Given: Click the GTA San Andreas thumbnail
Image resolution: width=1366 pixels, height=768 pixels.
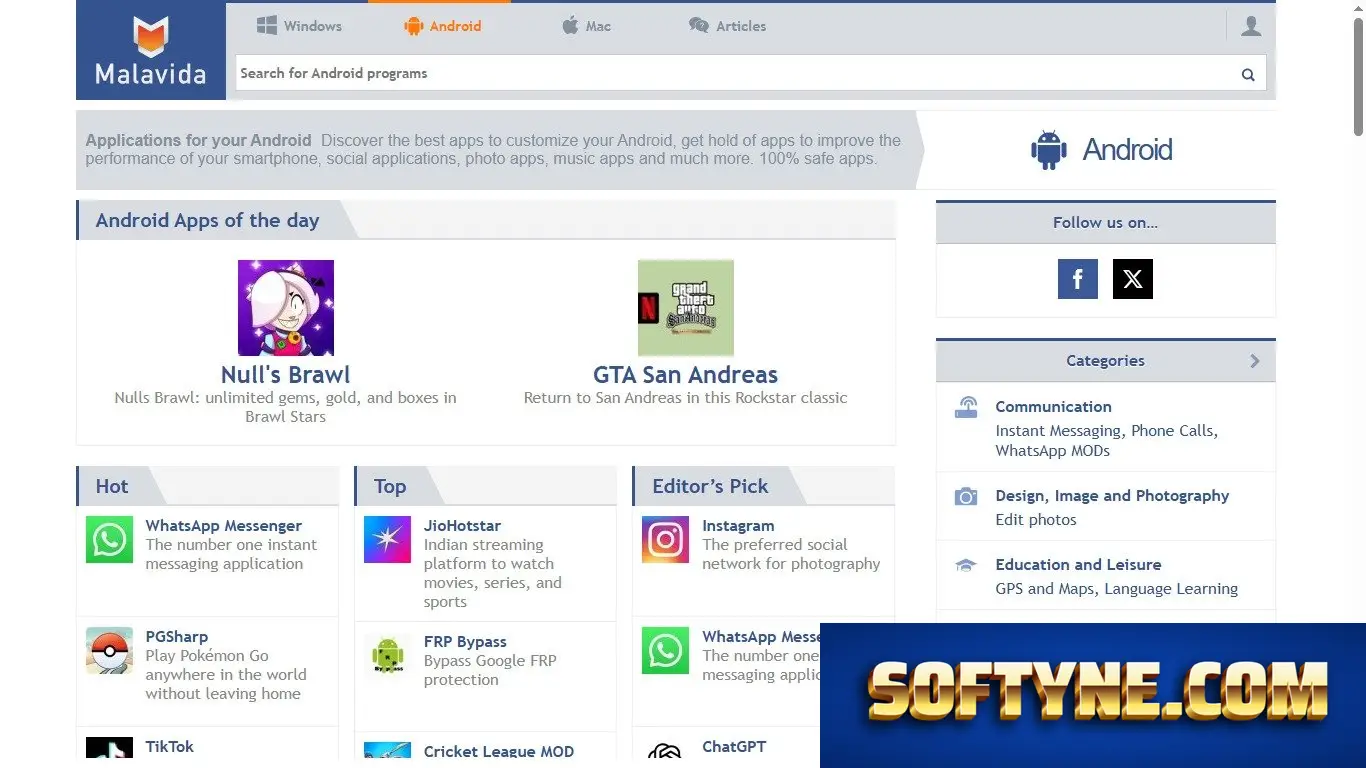Looking at the screenshot, I should 686,308.
